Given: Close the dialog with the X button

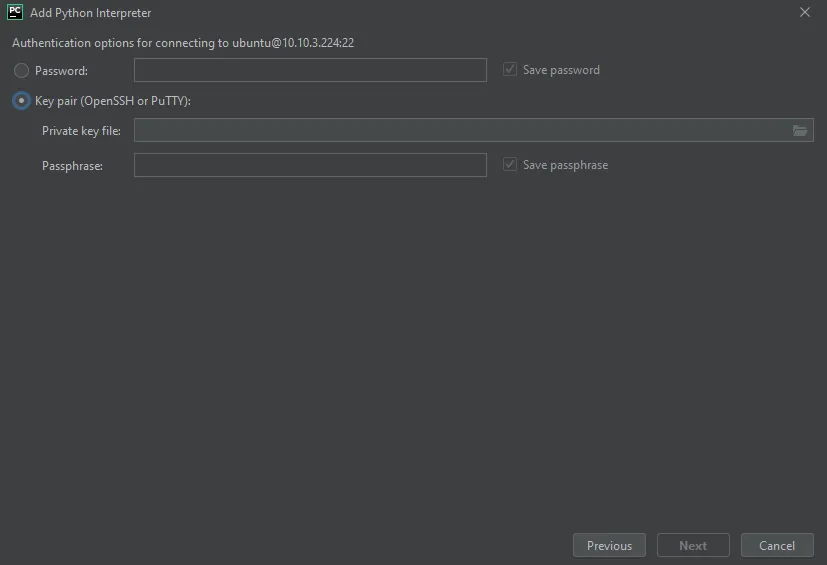Looking at the screenshot, I should coord(805,12).
